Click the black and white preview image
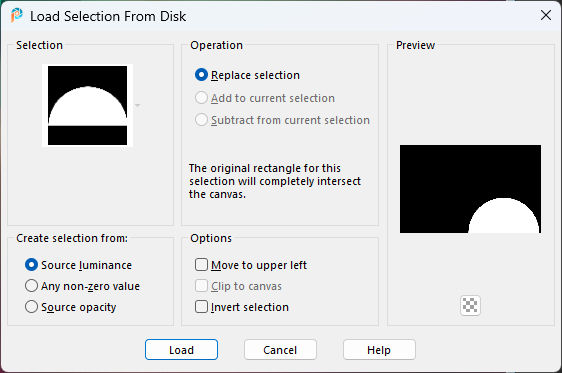562x373 pixels. tap(470, 189)
